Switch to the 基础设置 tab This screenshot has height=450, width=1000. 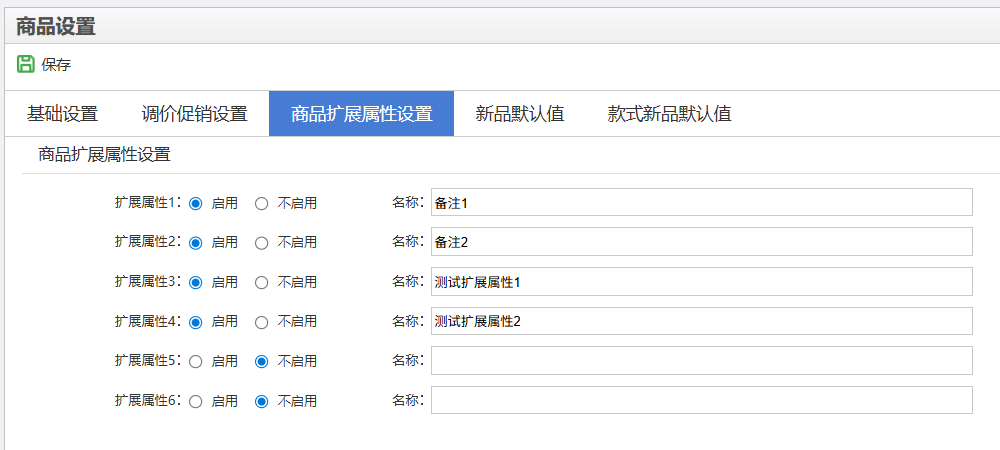click(62, 114)
